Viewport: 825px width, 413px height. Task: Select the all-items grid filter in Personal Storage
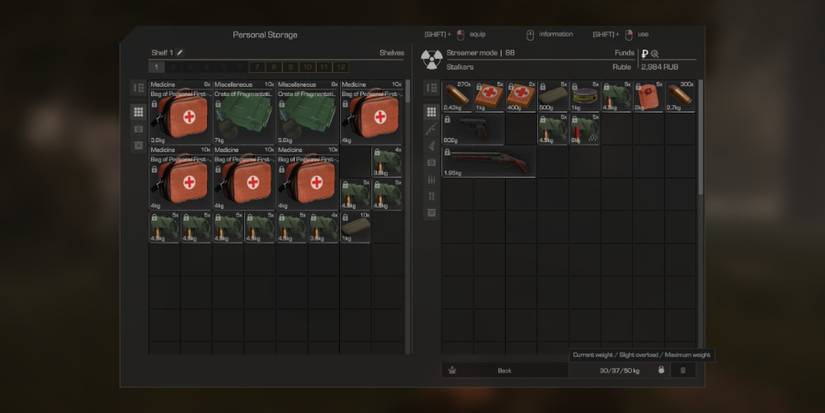point(139,112)
